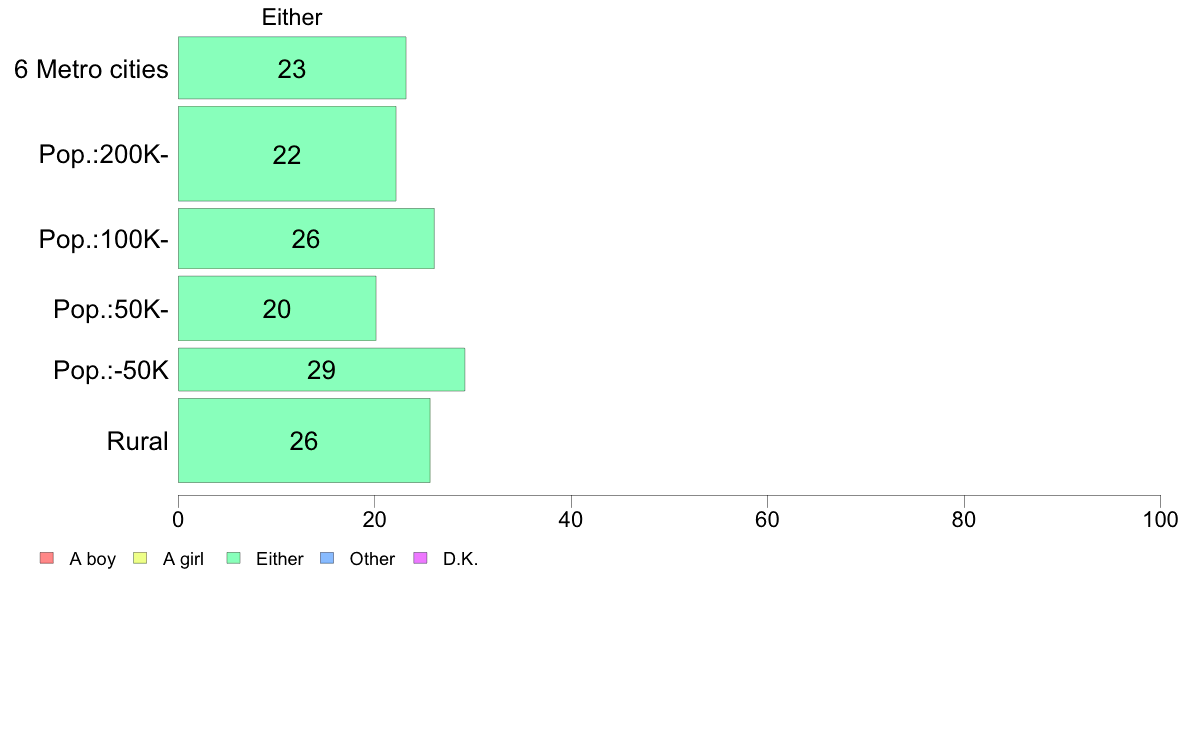Click the 100 tick on x-axis
The image size is (1188, 736).
pos(1160,519)
